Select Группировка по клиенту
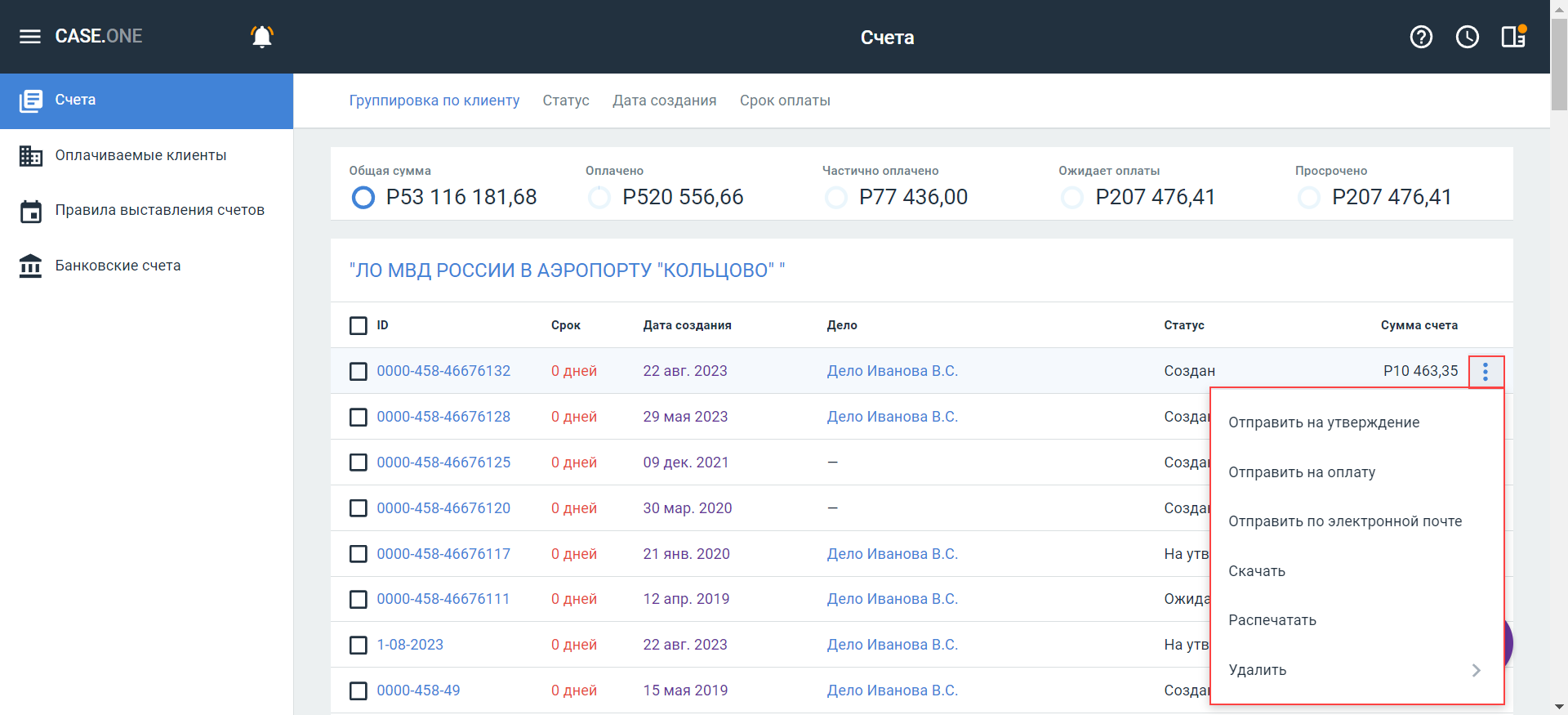Viewport: 1568px width, 715px height. point(434,101)
